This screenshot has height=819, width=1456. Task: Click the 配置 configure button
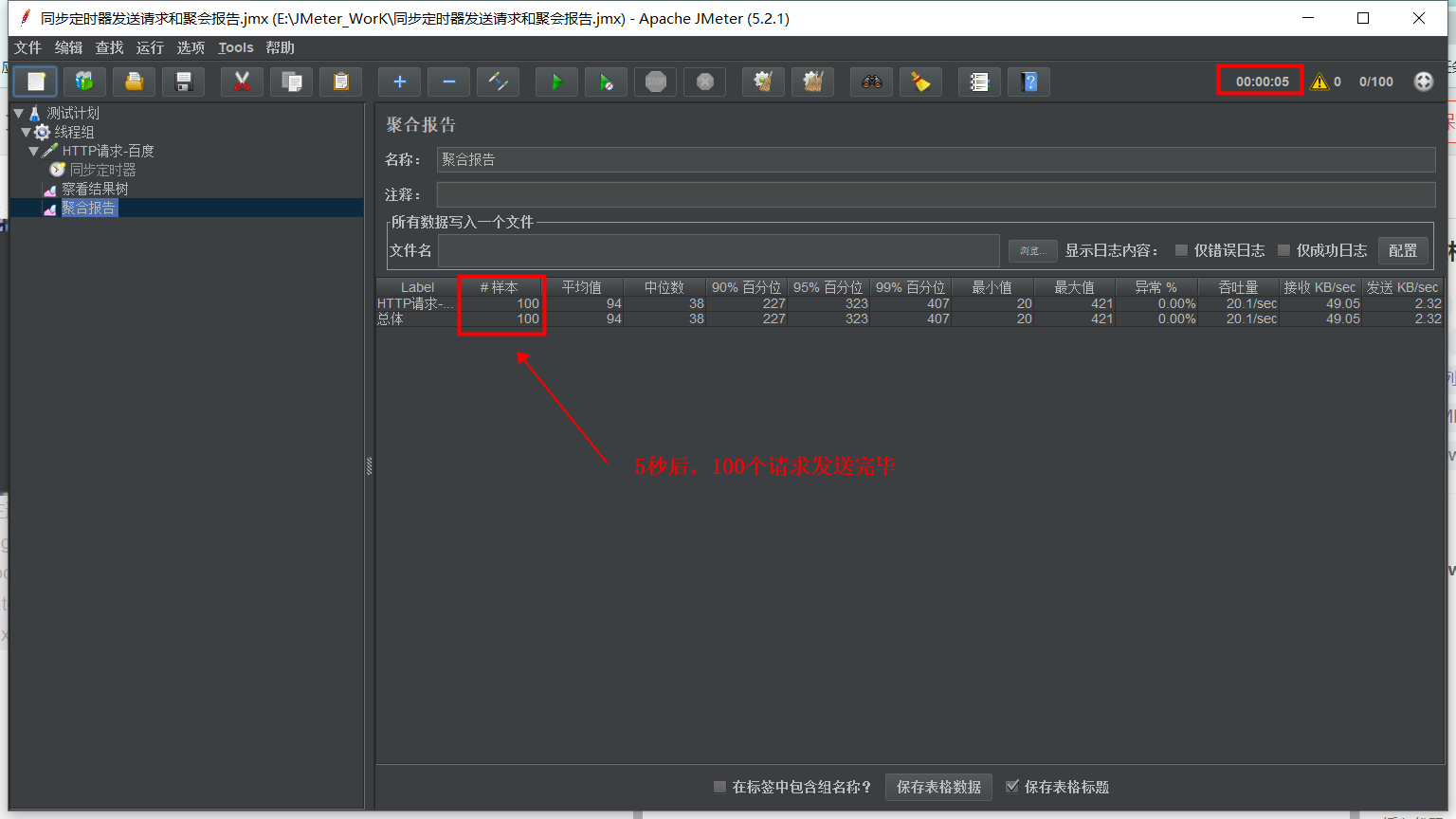pyautogui.click(x=1403, y=250)
